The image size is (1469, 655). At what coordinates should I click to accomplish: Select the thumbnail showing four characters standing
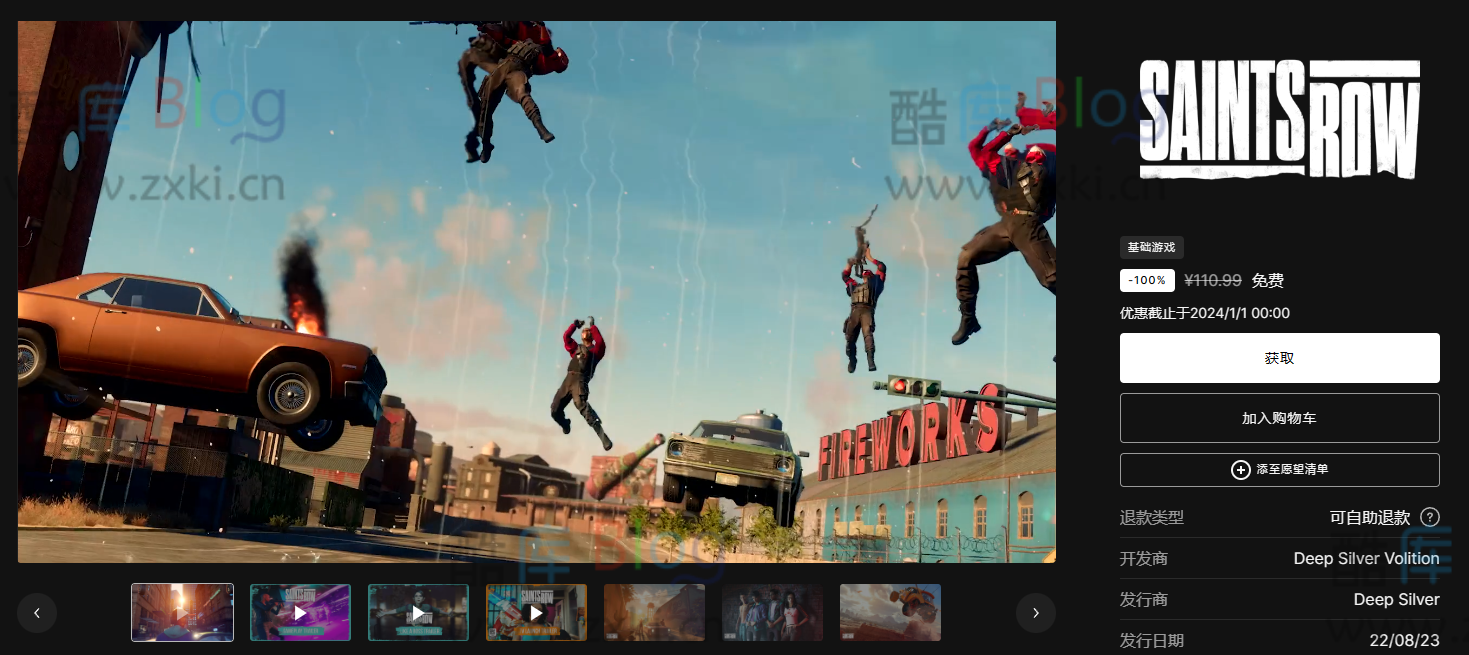772,613
